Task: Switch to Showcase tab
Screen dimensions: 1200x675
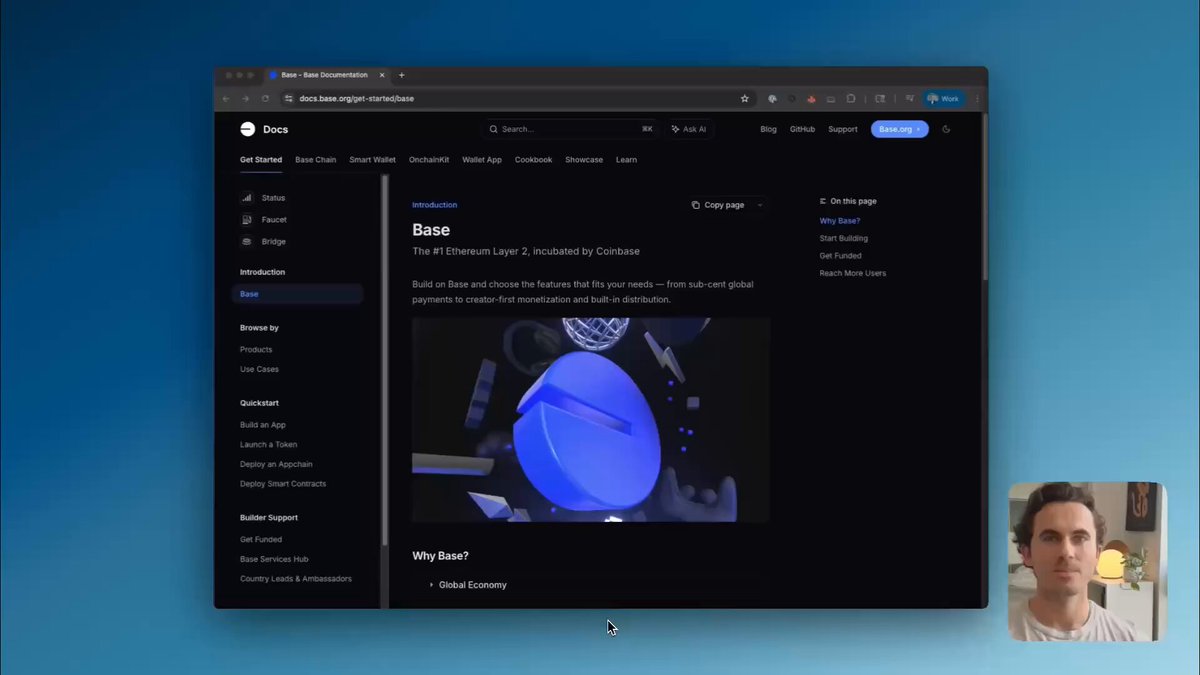Action: [x=584, y=160]
